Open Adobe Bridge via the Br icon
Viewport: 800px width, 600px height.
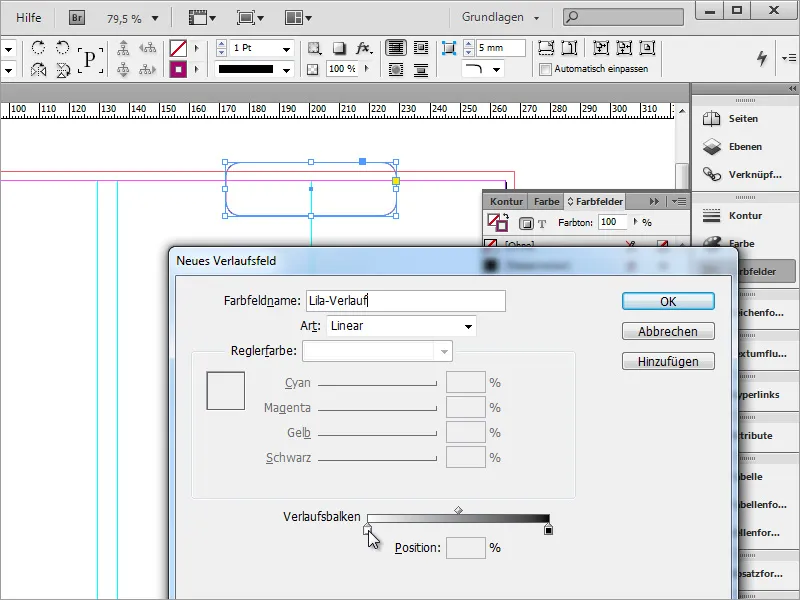pos(77,18)
